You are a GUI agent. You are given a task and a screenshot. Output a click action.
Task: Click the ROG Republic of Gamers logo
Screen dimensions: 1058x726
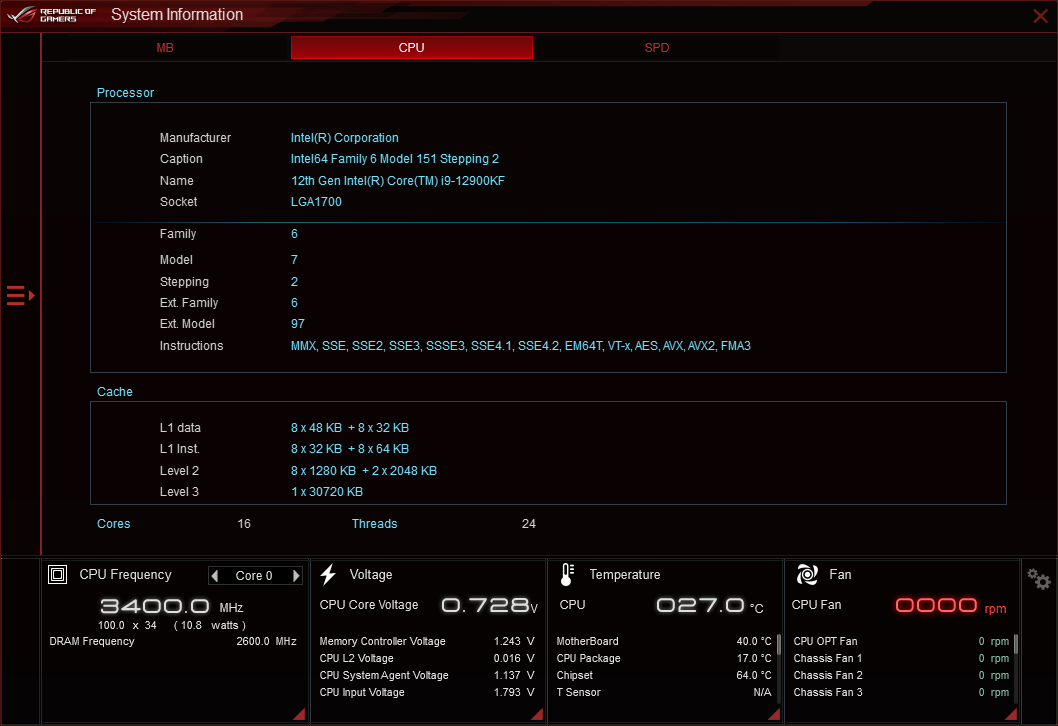coord(52,15)
